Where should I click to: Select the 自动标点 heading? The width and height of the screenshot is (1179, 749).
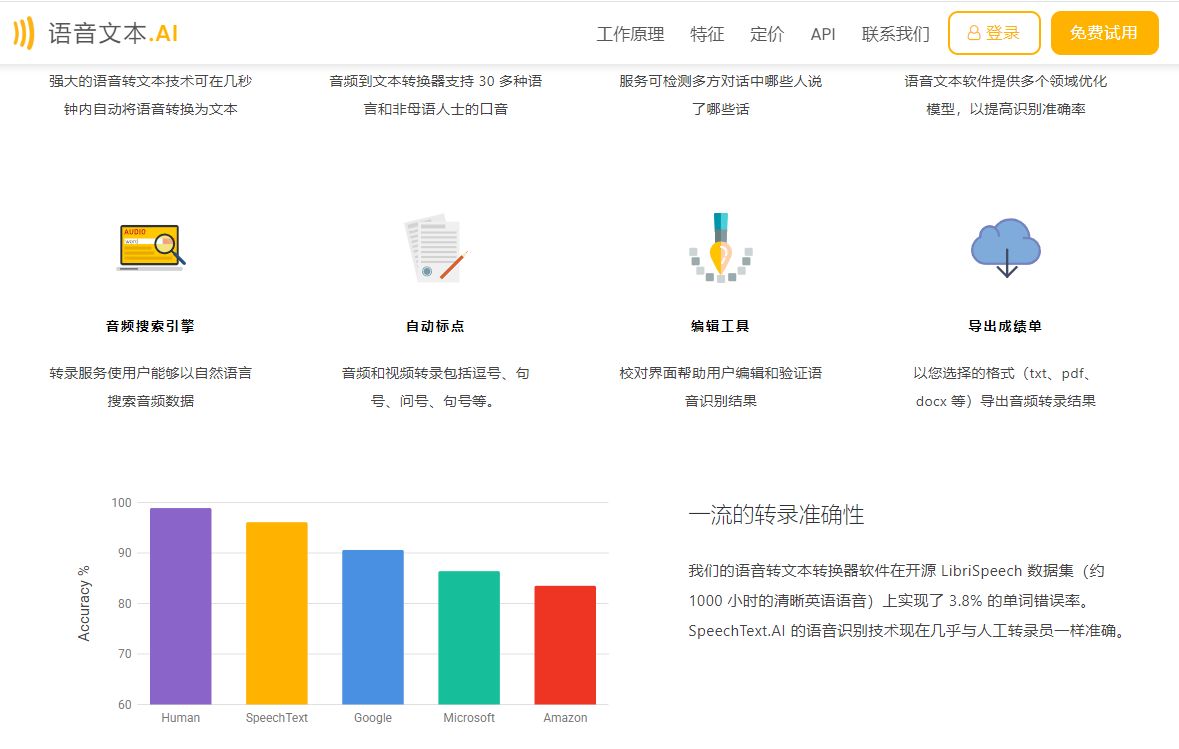(x=435, y=326)
